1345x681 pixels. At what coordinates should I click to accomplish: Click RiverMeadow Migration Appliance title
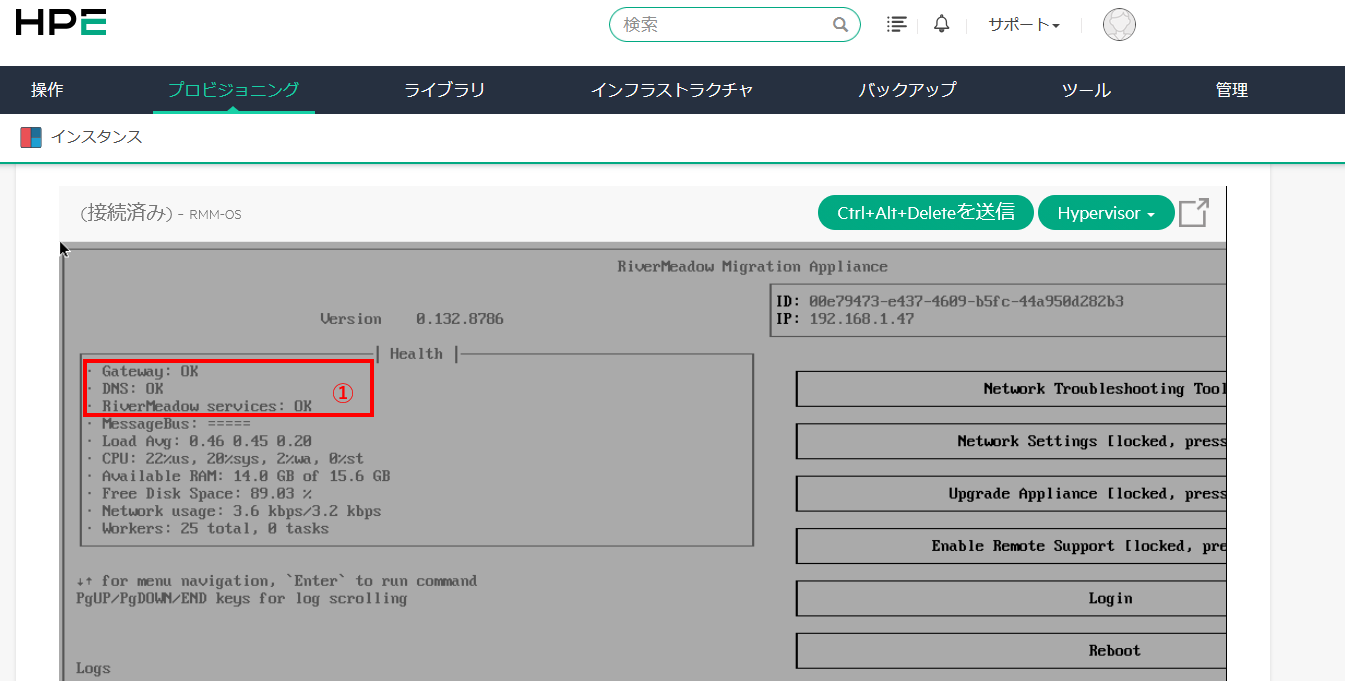[x=752, y=267]
